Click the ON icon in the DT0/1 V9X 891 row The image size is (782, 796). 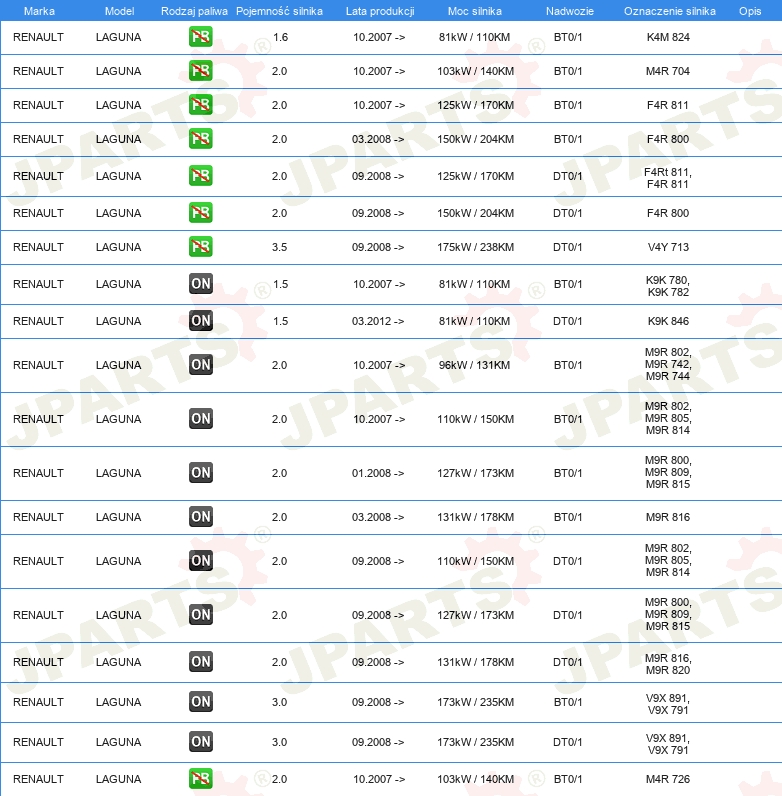tap(201, 742)
